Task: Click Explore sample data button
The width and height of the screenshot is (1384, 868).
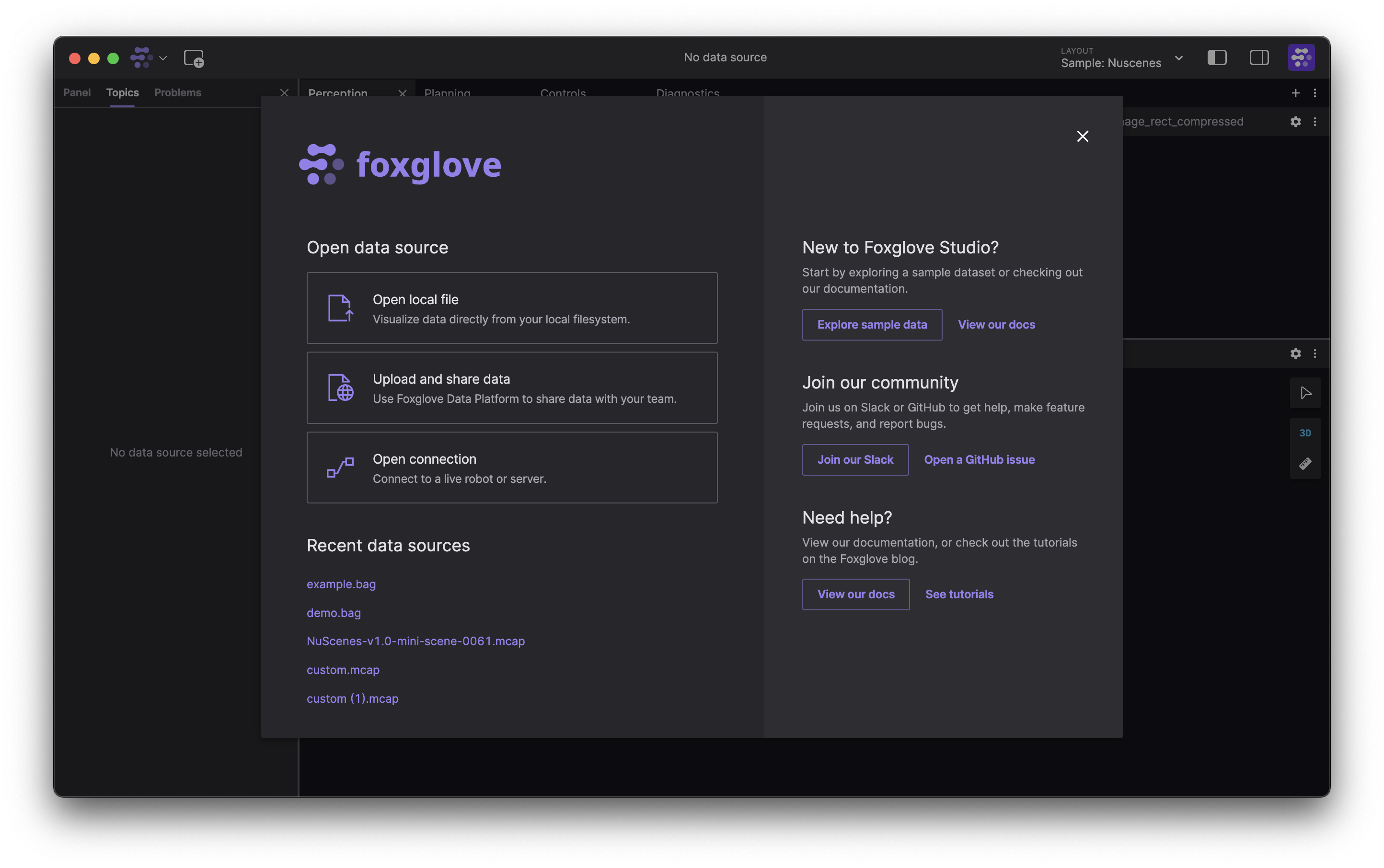Action: coord(872,324)
